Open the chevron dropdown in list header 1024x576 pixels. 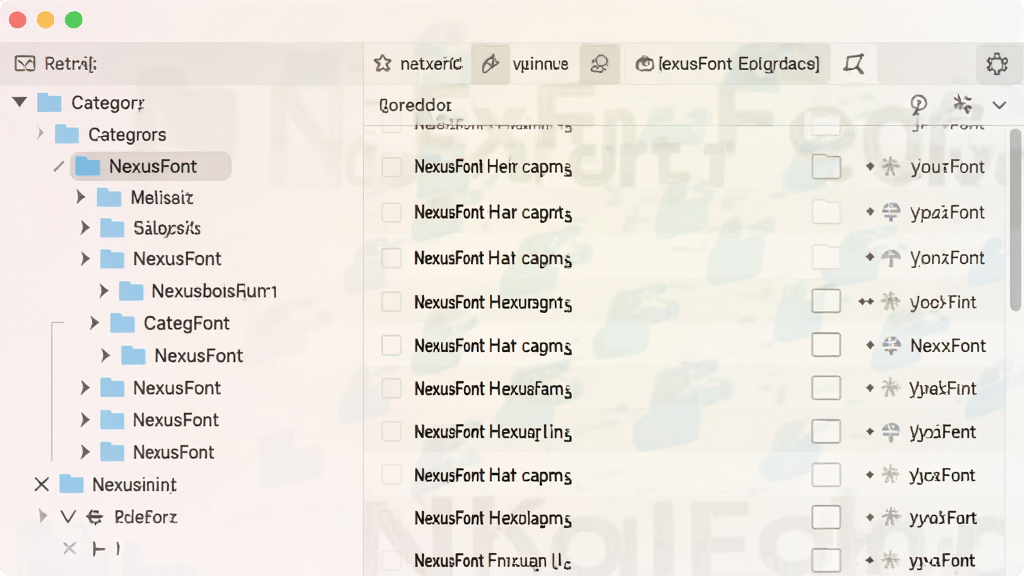(999, 105)
